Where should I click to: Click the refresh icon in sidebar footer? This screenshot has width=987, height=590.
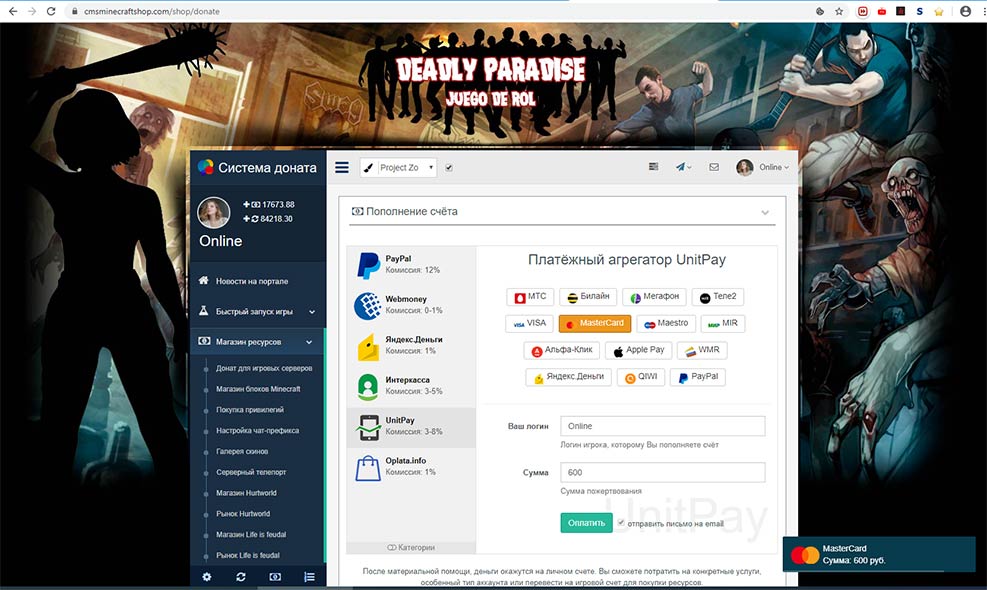click(x=241, y=577)
